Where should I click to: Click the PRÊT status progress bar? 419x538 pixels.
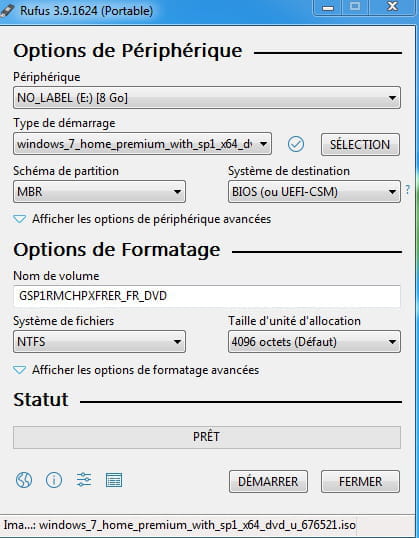207,437
